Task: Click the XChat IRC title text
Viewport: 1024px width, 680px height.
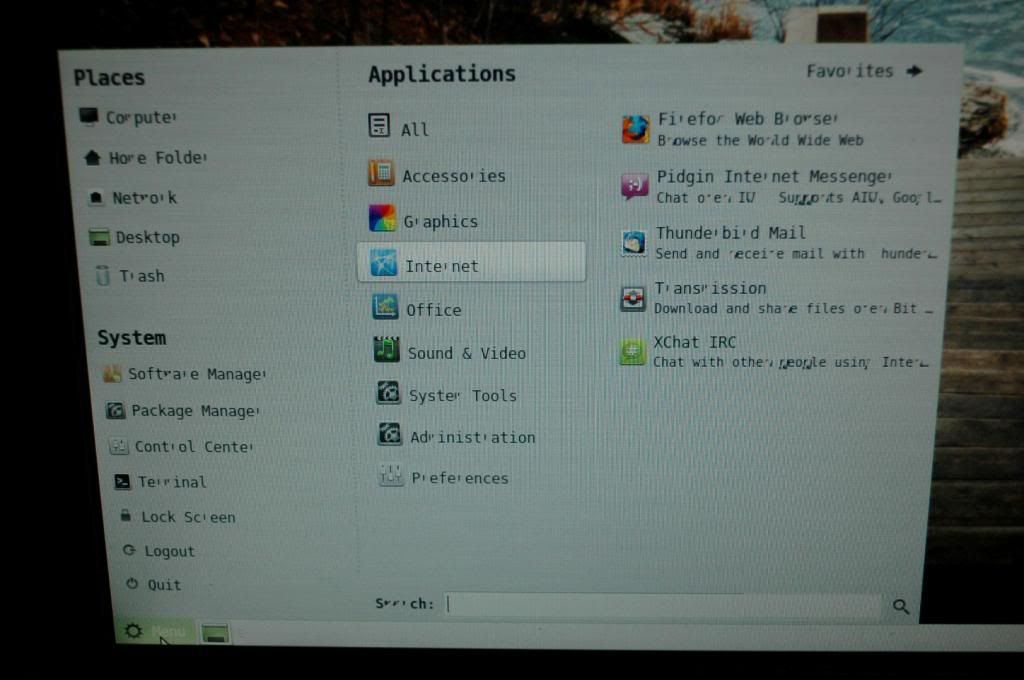Action: 695,342
